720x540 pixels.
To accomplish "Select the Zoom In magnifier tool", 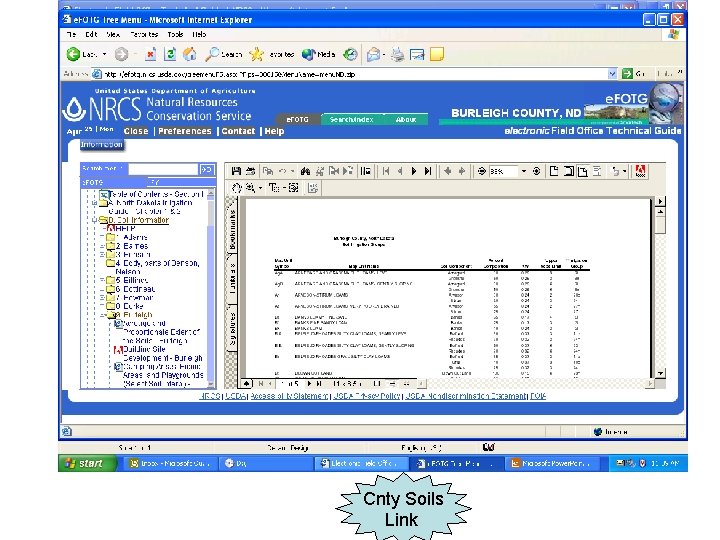I will point(250,188).
